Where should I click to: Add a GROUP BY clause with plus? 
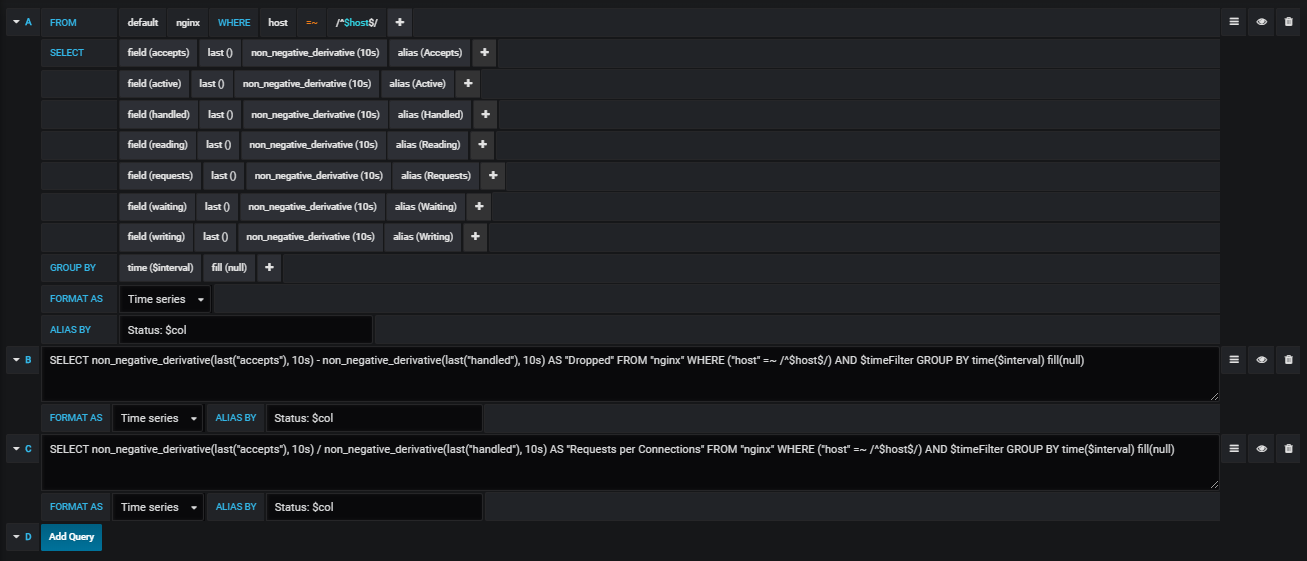click(270, 268)
